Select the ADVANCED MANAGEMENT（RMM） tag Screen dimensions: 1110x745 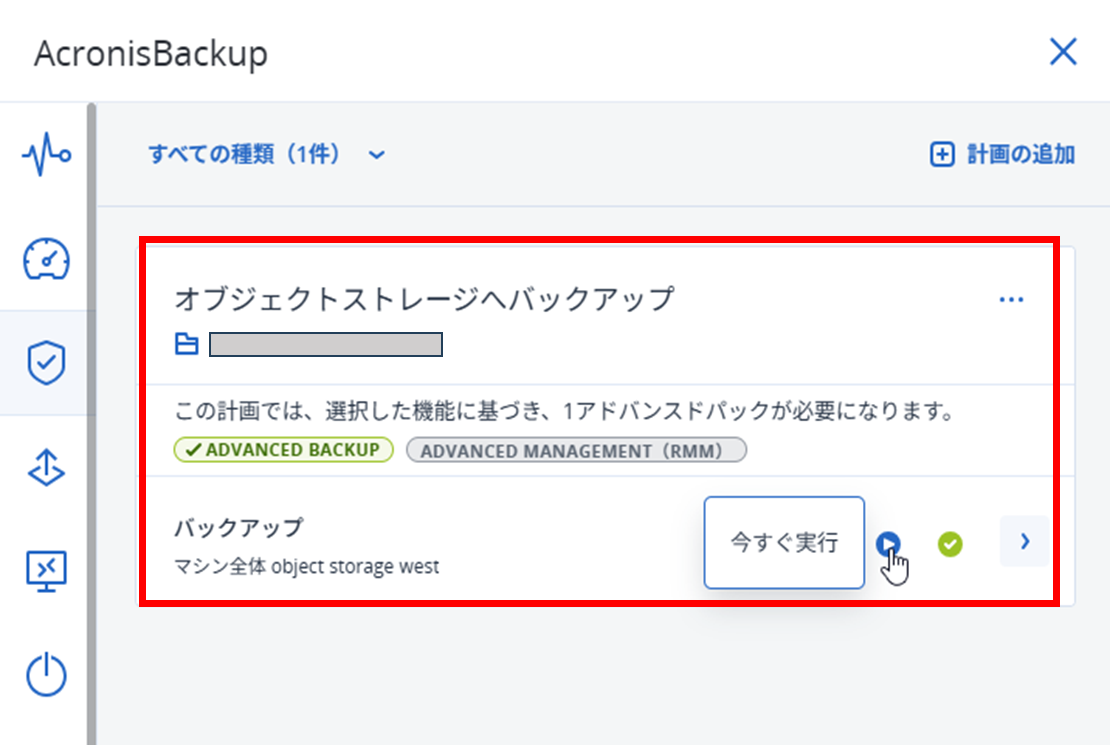577,450
